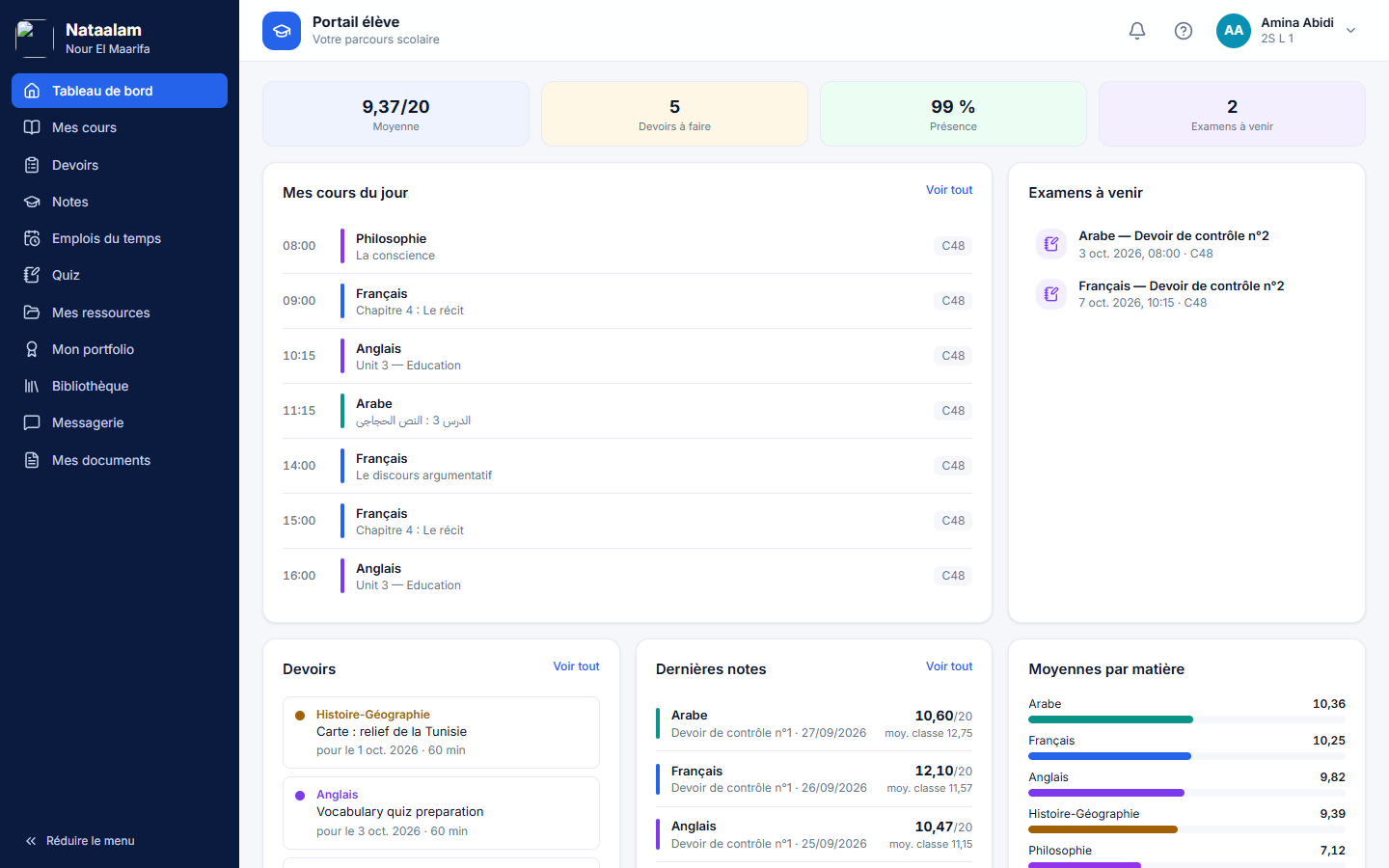The width and height of the screenshot is (1389, 868).
Task: Click the Messagerie chat bubble icon
Action: [x=32, y=422]
